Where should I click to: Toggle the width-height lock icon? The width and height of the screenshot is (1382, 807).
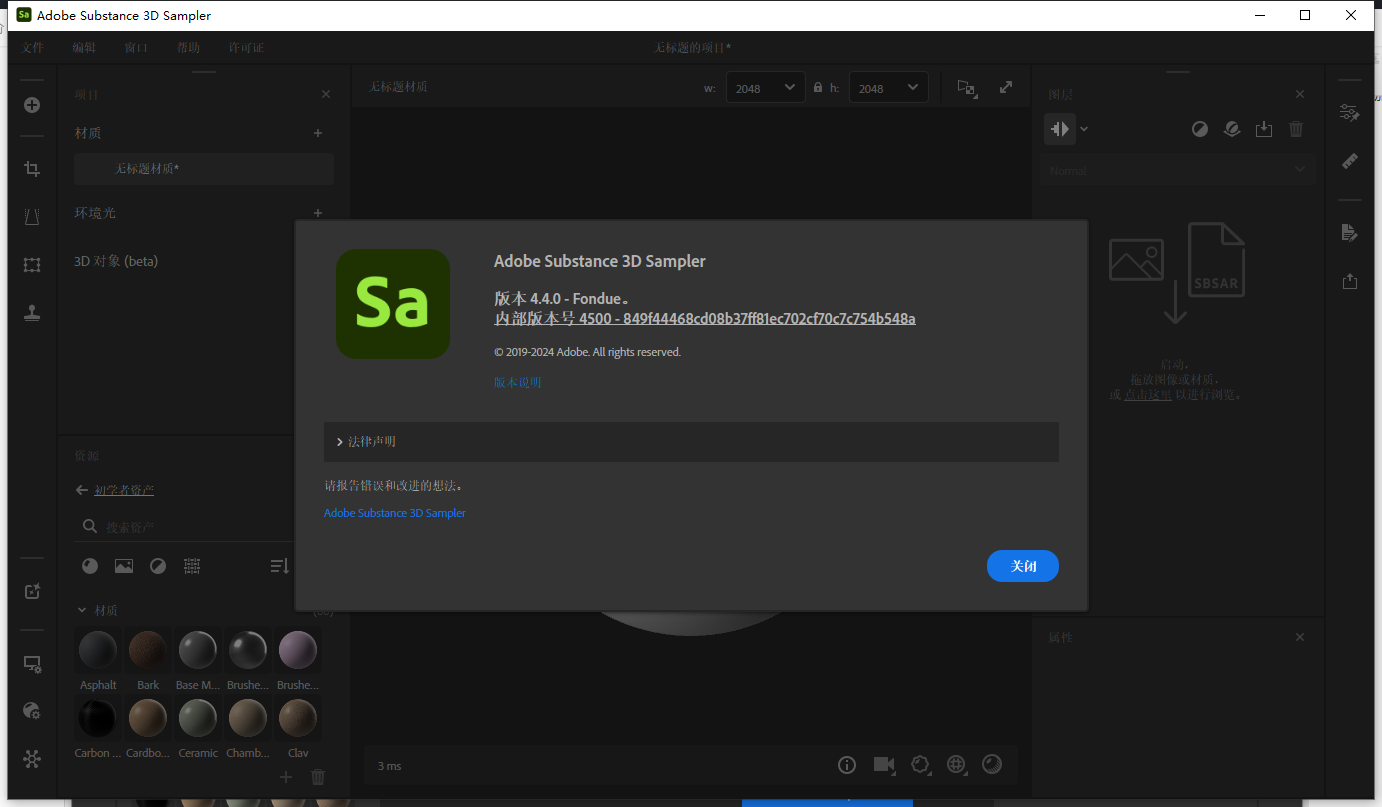[x=818, y=88]
